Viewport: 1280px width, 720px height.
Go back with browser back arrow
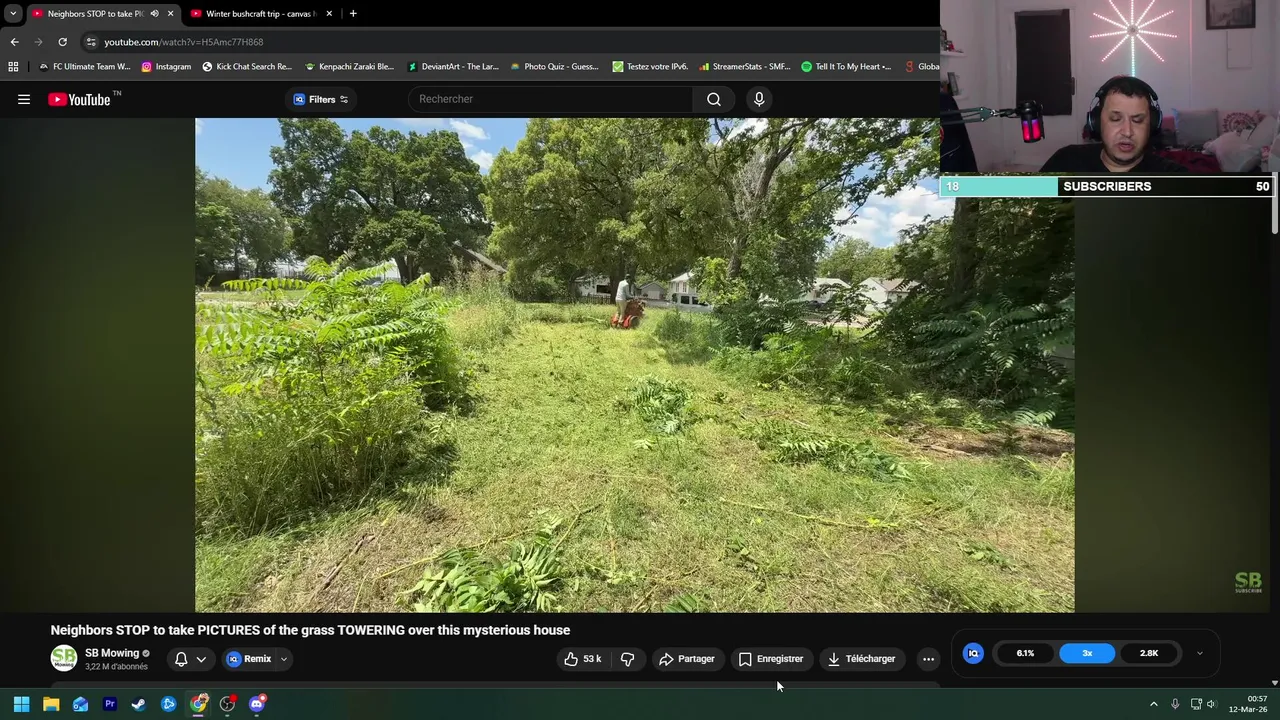[14, 42]
